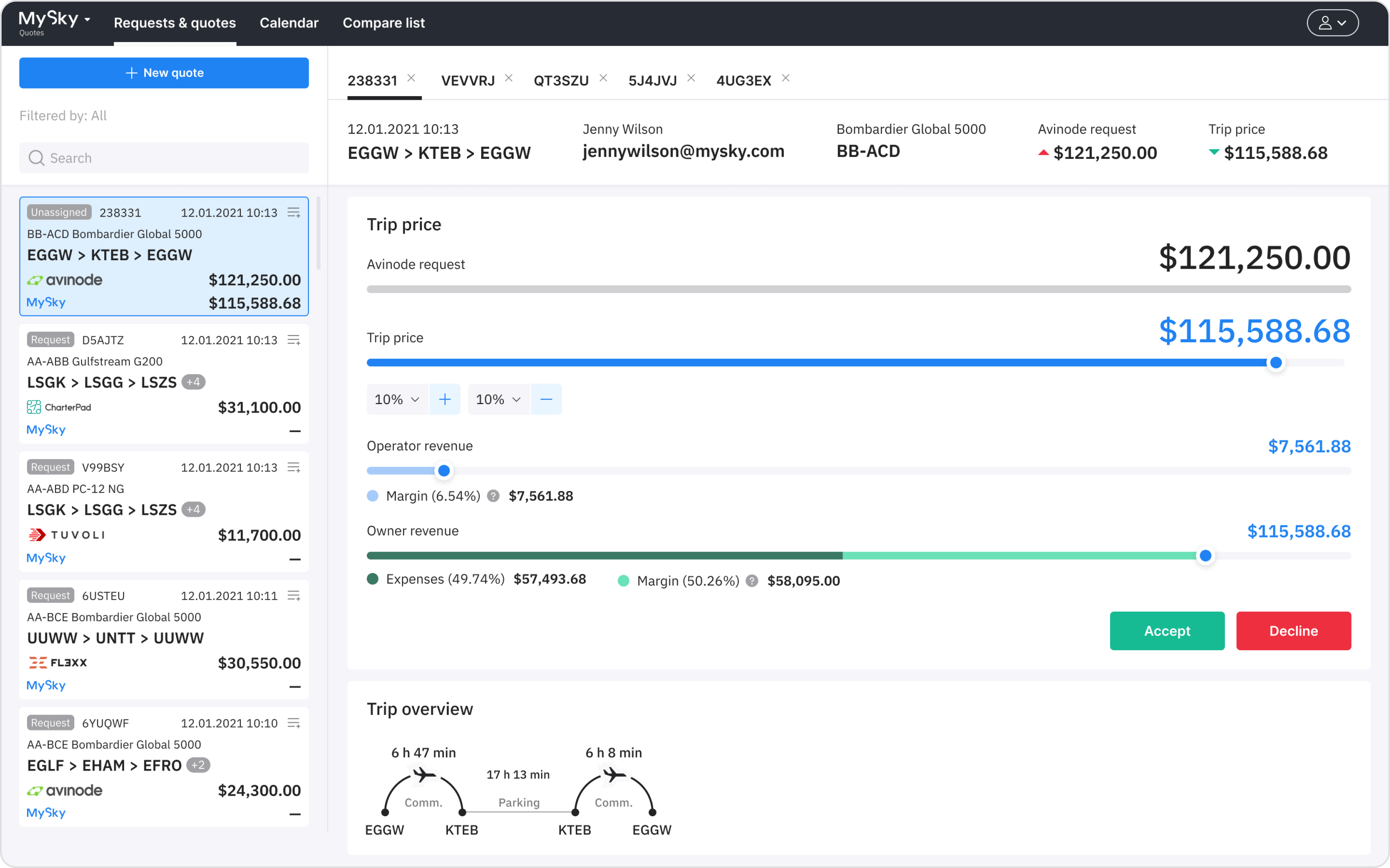Click Expenses (49.74%) legend entry
Screen dimensions: 1390x868
(476, 579)
